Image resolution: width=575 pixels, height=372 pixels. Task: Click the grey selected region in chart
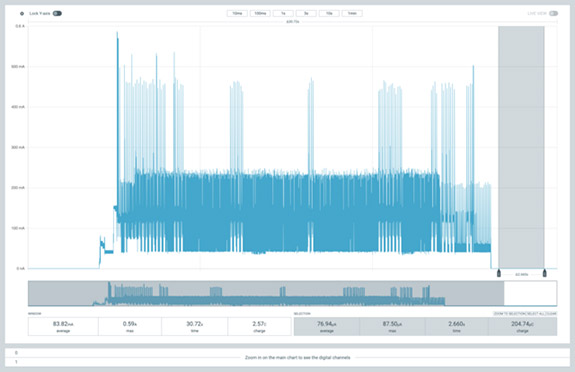point(521,147)
